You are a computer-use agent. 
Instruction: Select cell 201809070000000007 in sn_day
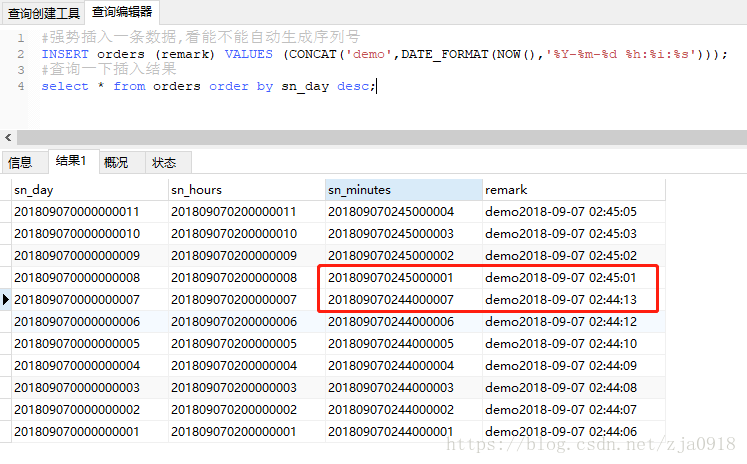(x=90, y=300)
